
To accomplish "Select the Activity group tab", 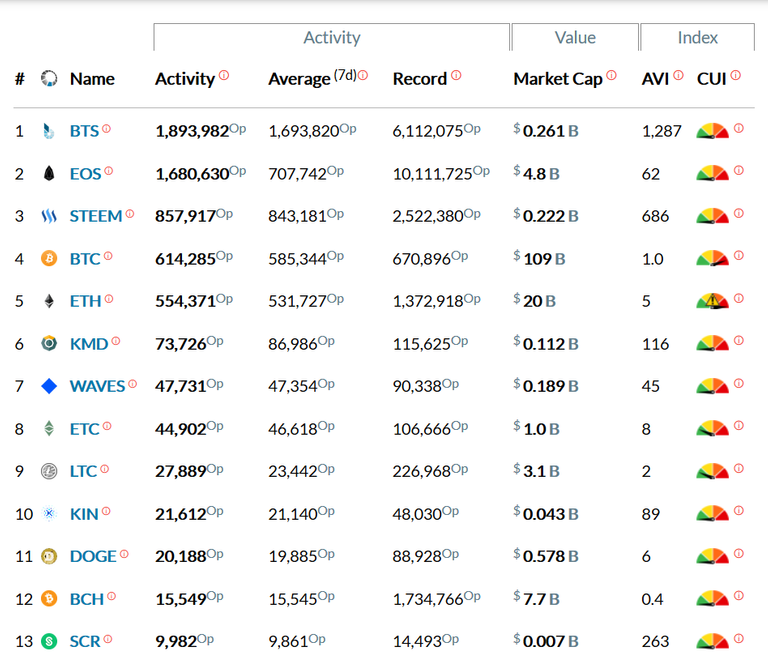I will coord(332,37).
